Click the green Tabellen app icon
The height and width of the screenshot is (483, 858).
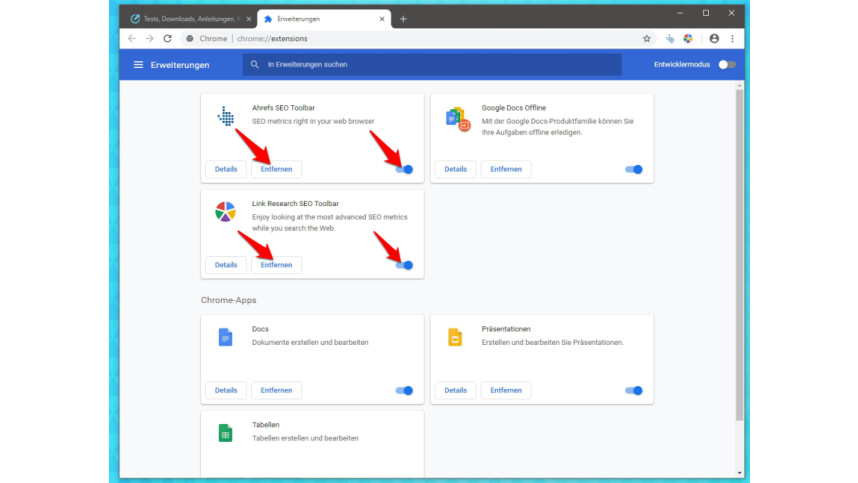click(x=225, y=433)
